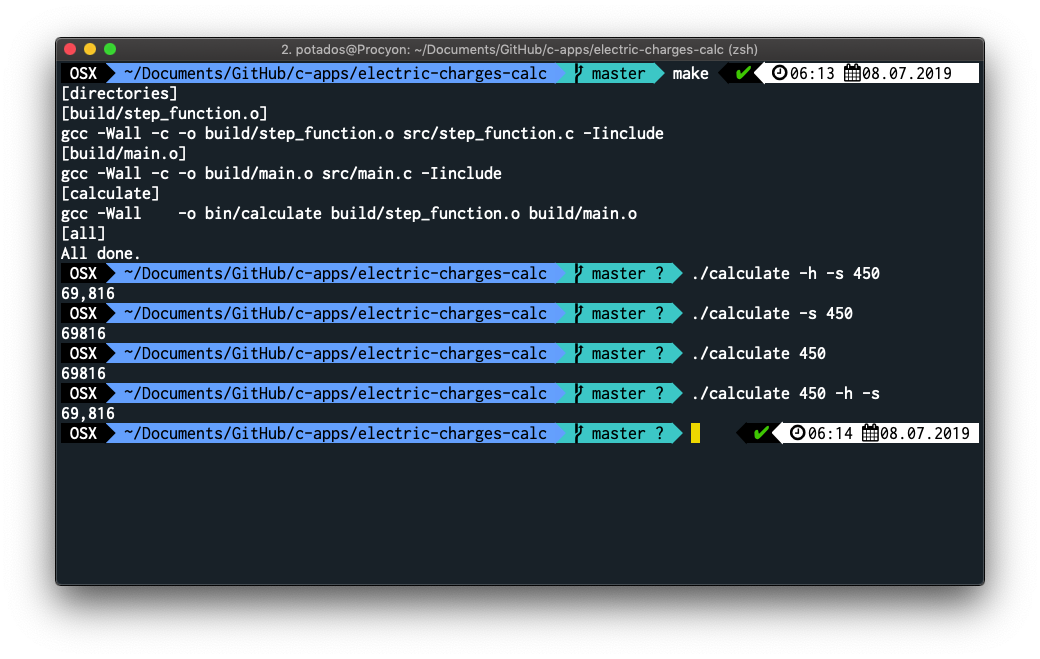Viewport: 1040px width, 659px height.
Task: Click the clock icon beside 06:14
Action: (797, 434)
